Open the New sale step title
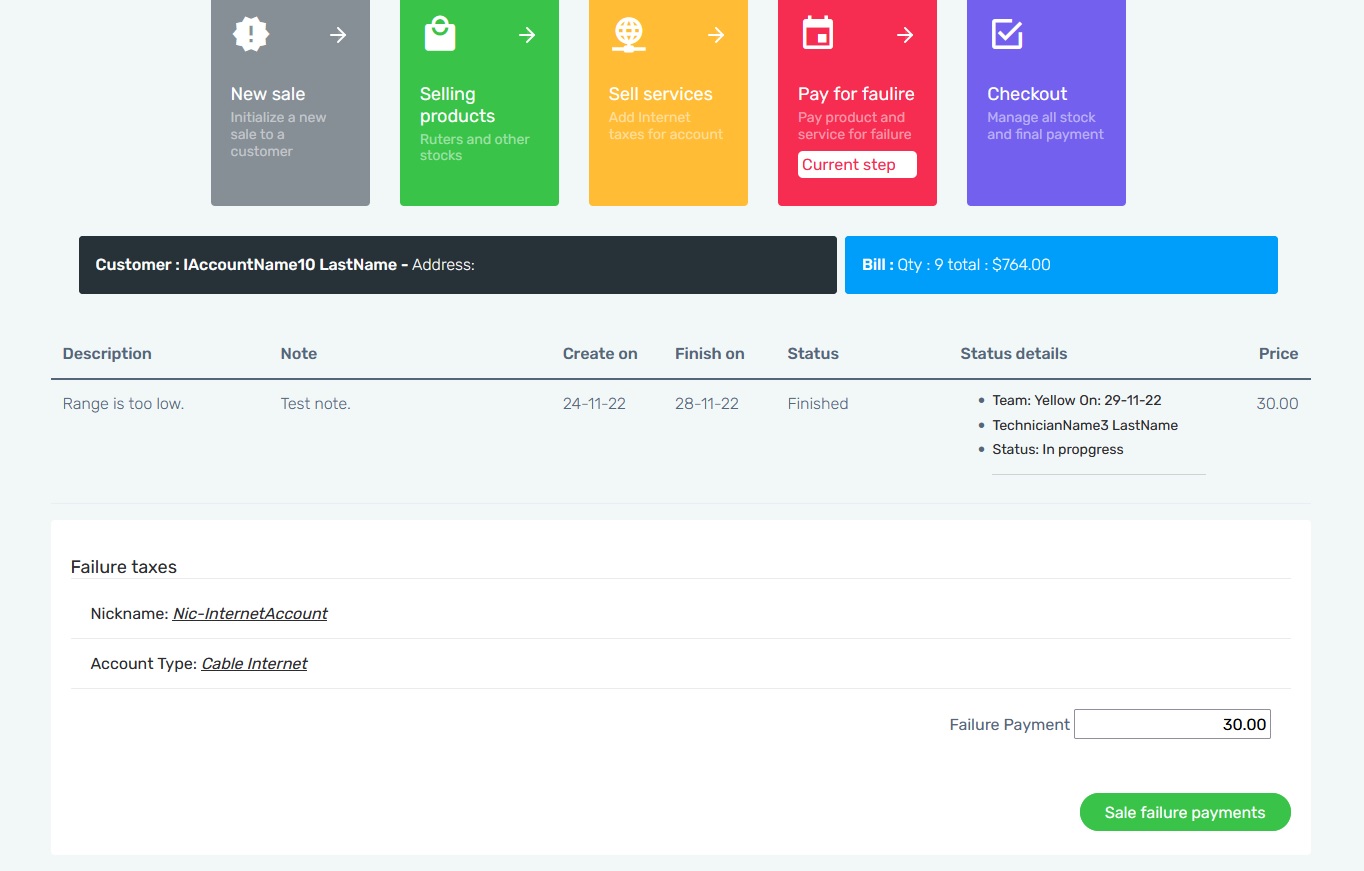The width and height of the screenshot is (1364, 871). (268, 94)
